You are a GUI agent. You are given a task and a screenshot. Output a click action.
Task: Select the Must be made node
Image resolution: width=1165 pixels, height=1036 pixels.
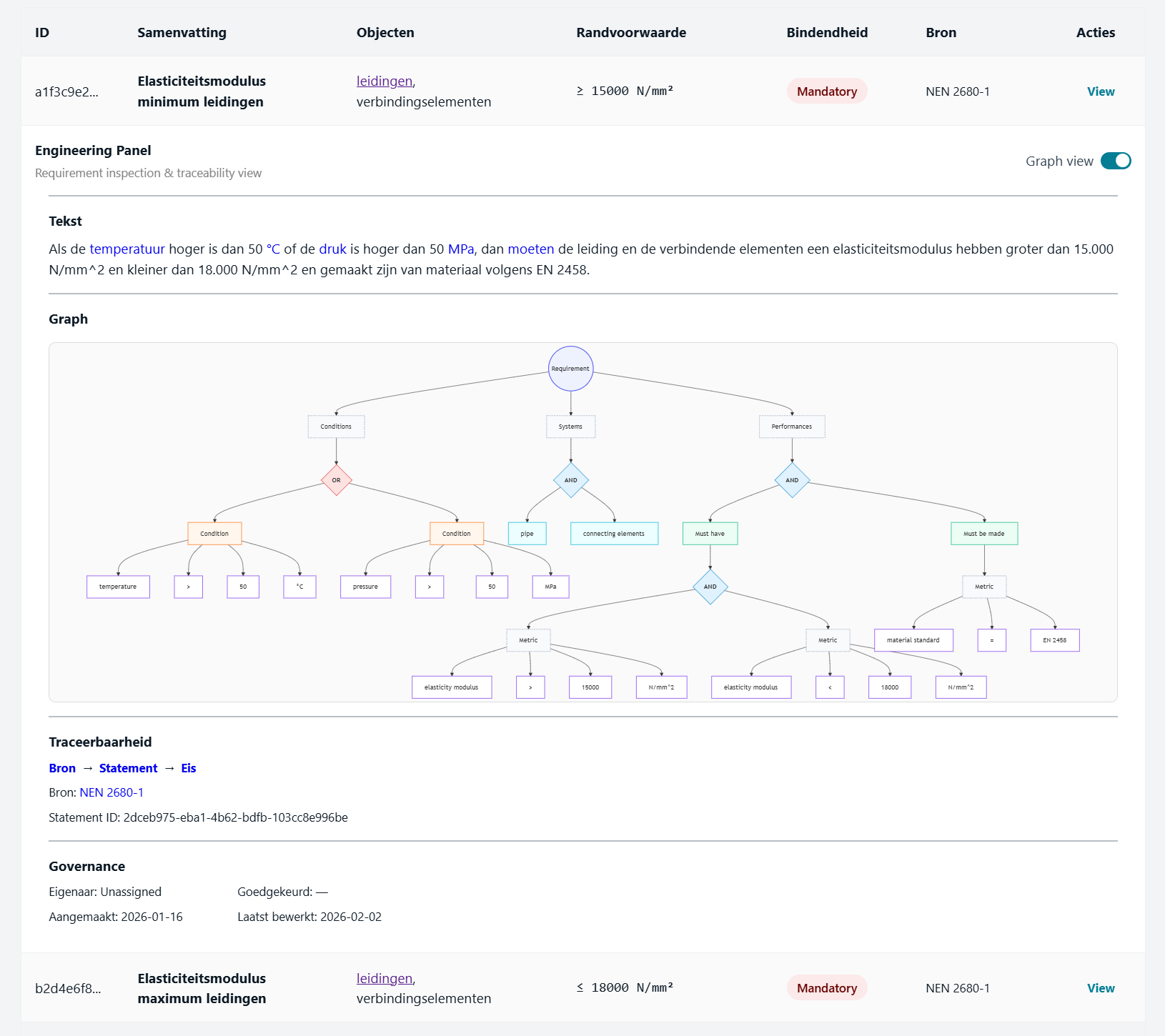[x=984, y=534]
